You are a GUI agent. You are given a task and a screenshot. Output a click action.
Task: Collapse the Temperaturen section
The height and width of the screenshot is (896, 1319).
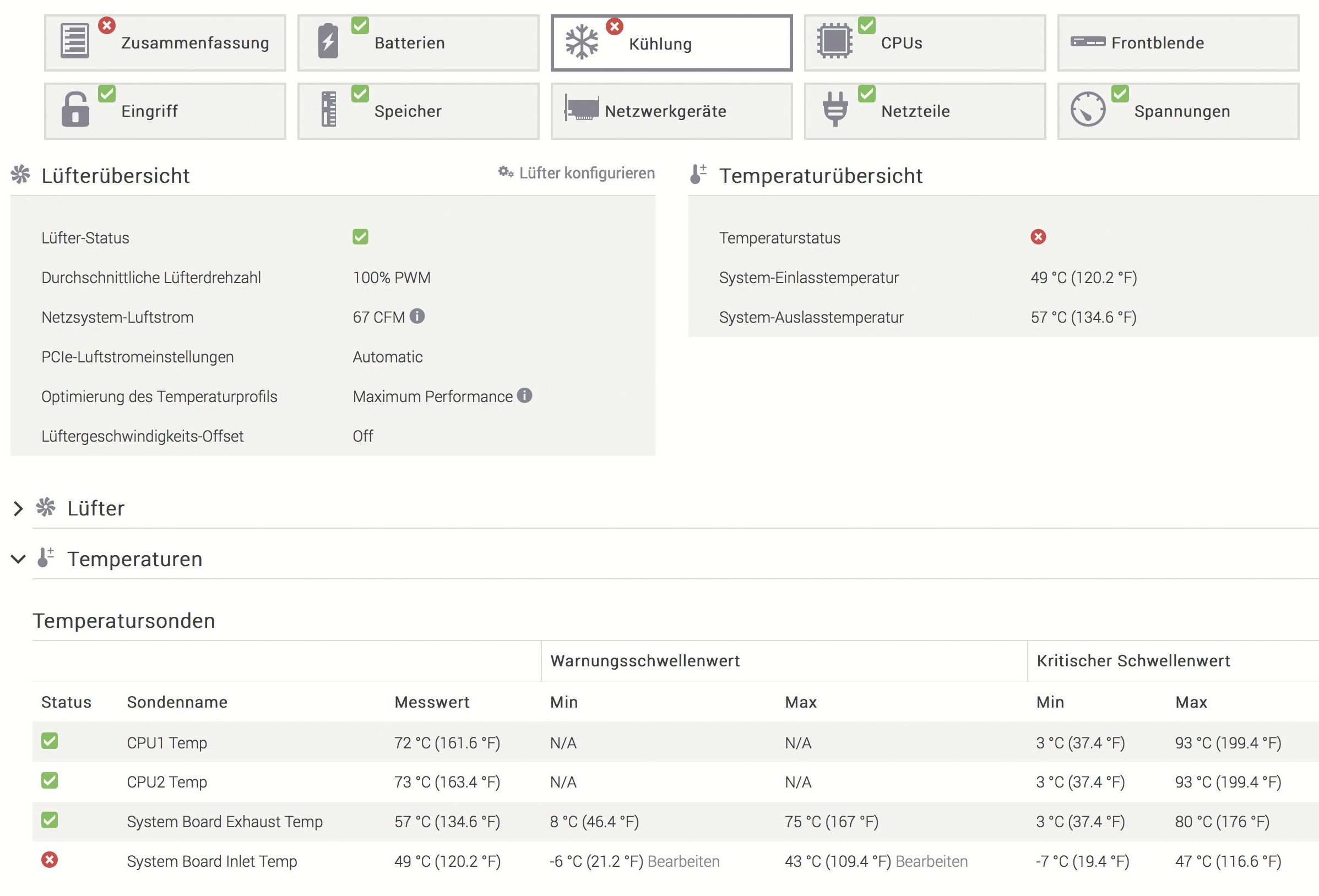(x=18, y=559)
